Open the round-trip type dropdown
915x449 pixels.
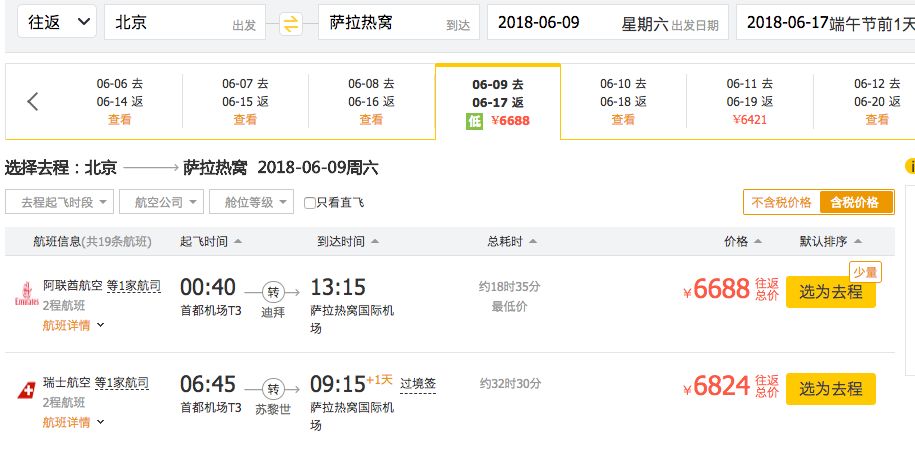[x=57, y=22]
